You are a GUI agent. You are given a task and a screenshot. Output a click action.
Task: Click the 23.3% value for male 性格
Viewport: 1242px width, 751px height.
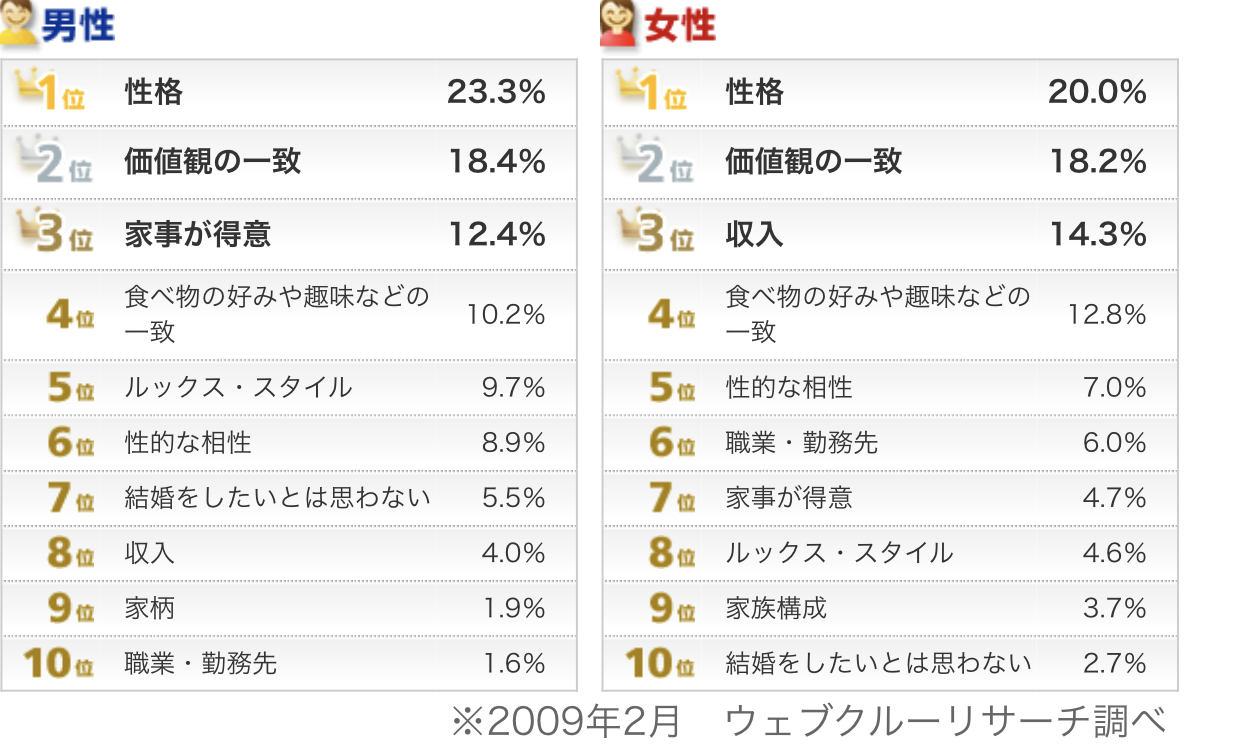[x=496, y=92]
